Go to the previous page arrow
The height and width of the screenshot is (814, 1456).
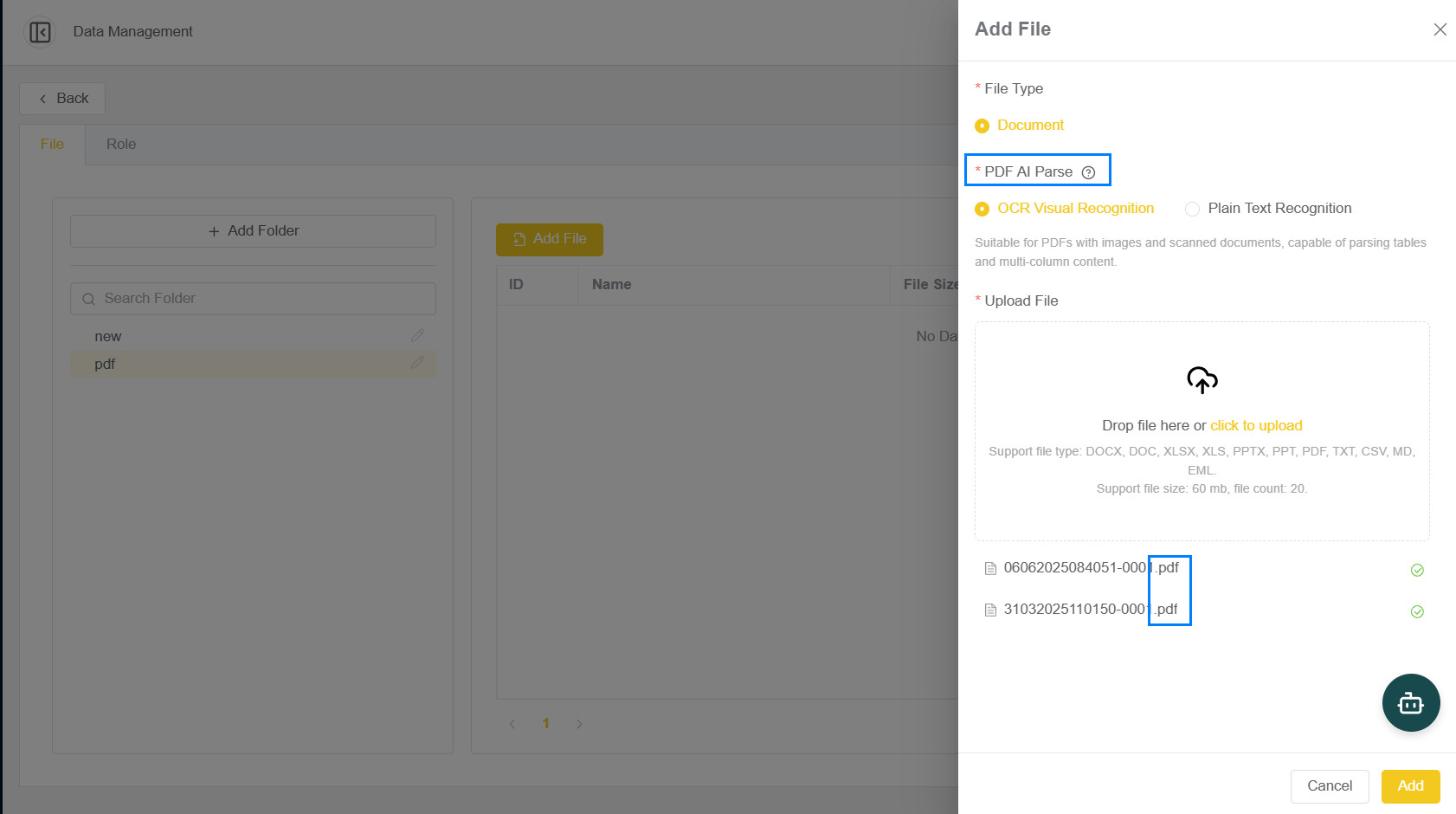(512, 724)
